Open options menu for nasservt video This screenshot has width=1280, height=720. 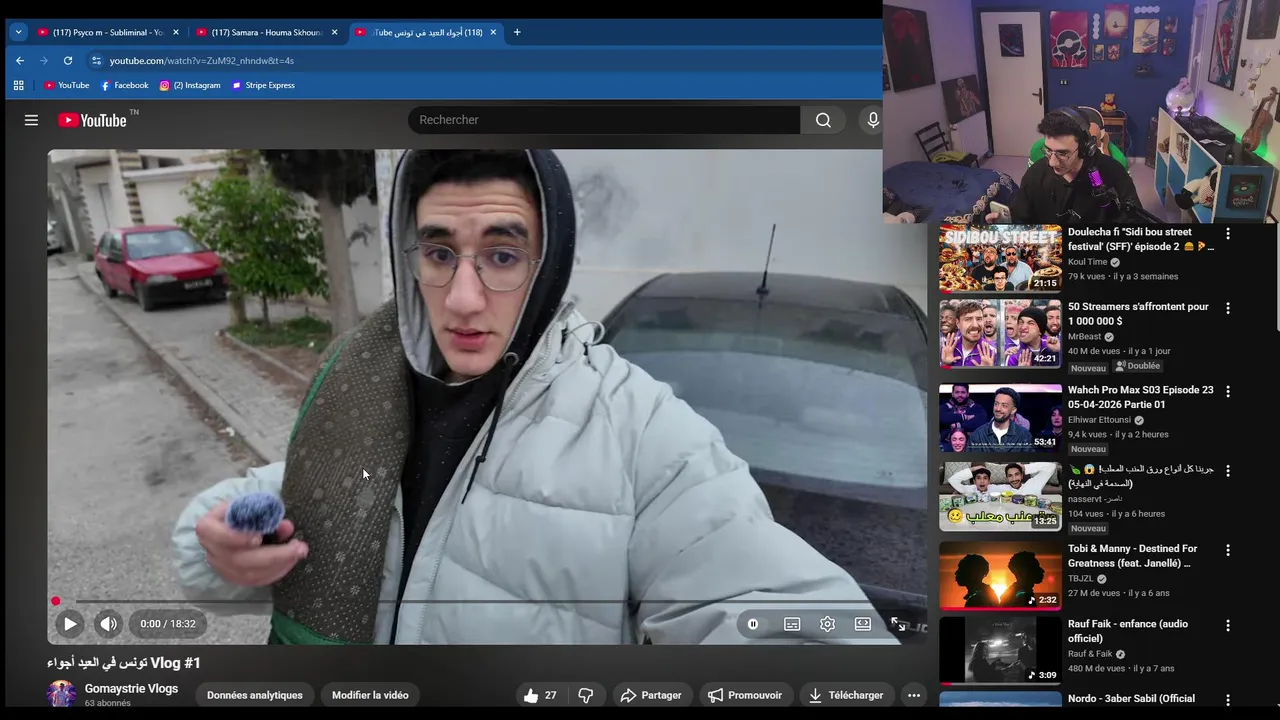(1228, 471)
